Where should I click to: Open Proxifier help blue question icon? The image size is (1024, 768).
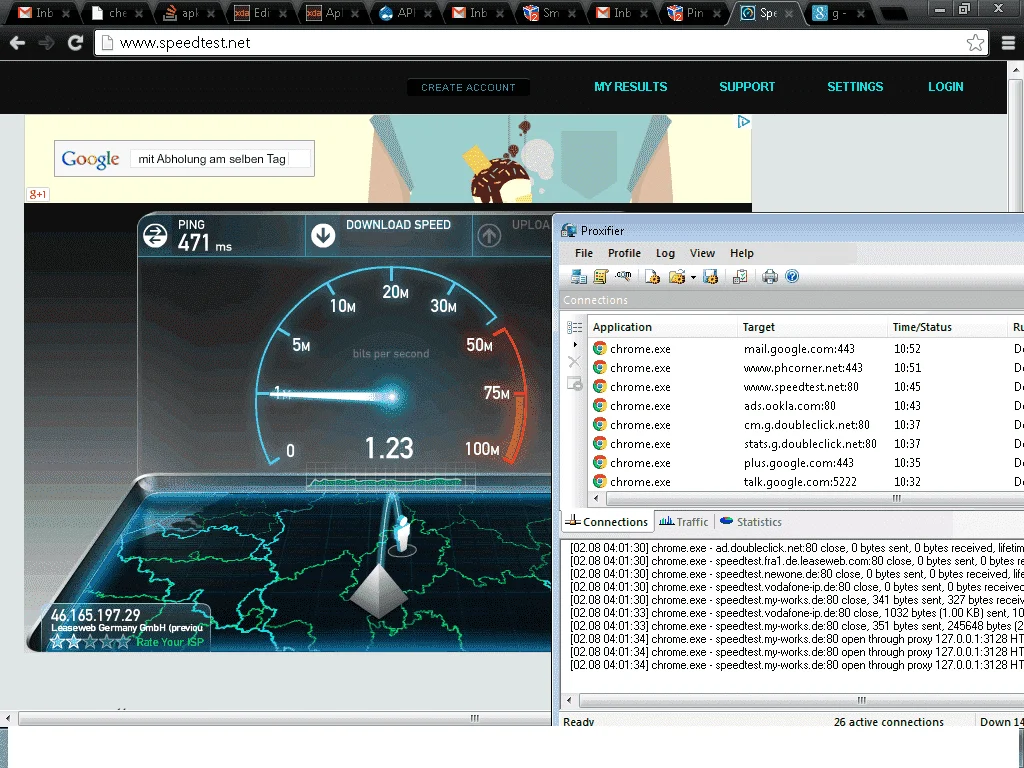tap(792, 276)
